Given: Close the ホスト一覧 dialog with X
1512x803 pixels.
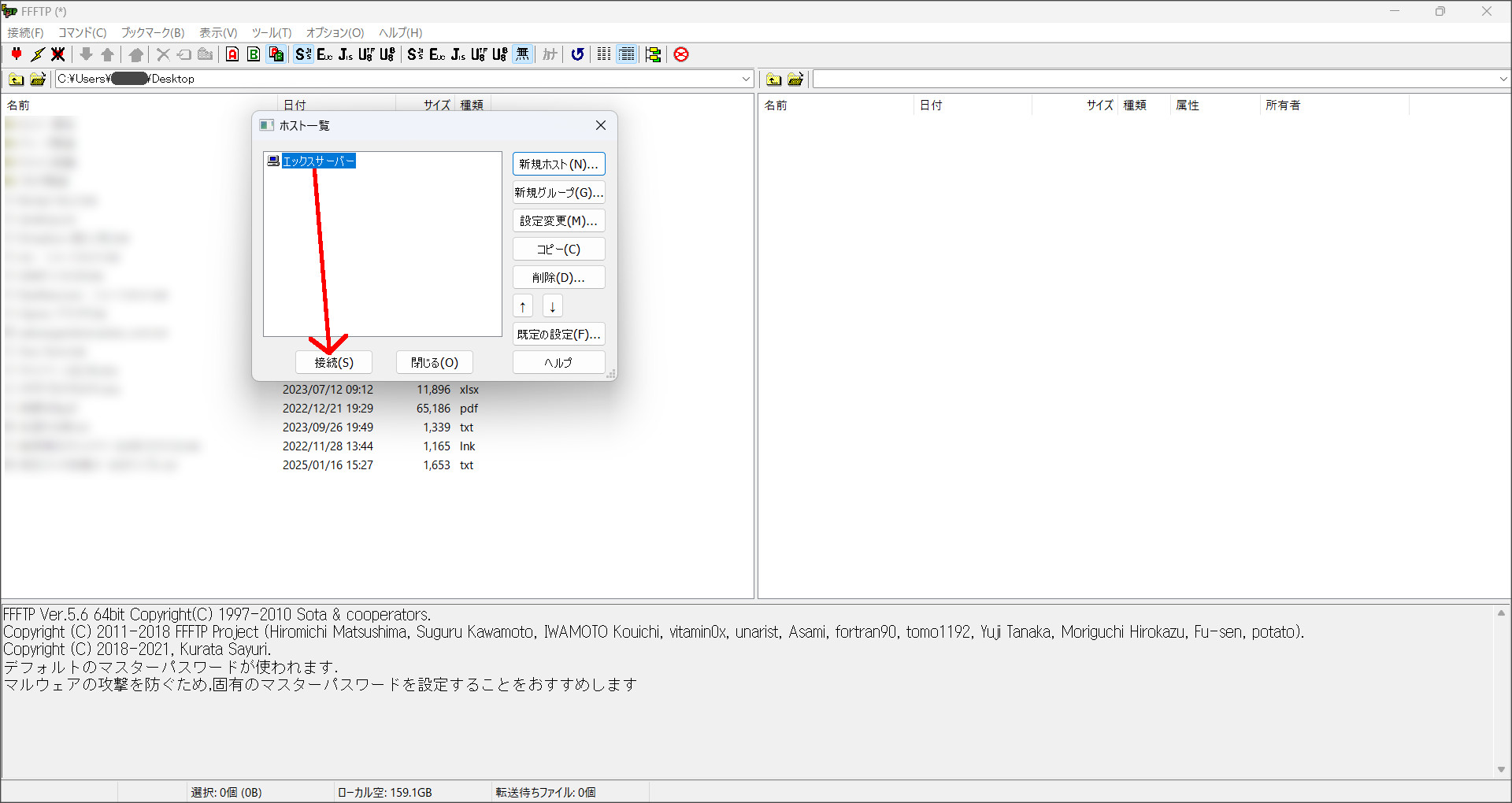Looking at the screenshot, I should (601, 125).
